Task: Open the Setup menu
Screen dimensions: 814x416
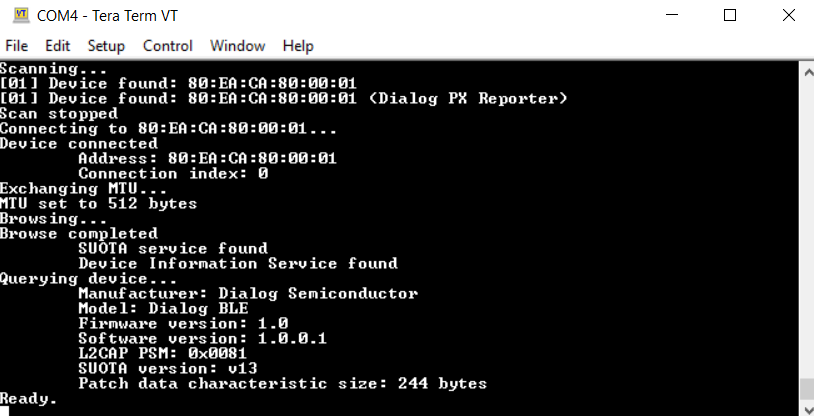Action: [106, 46]
